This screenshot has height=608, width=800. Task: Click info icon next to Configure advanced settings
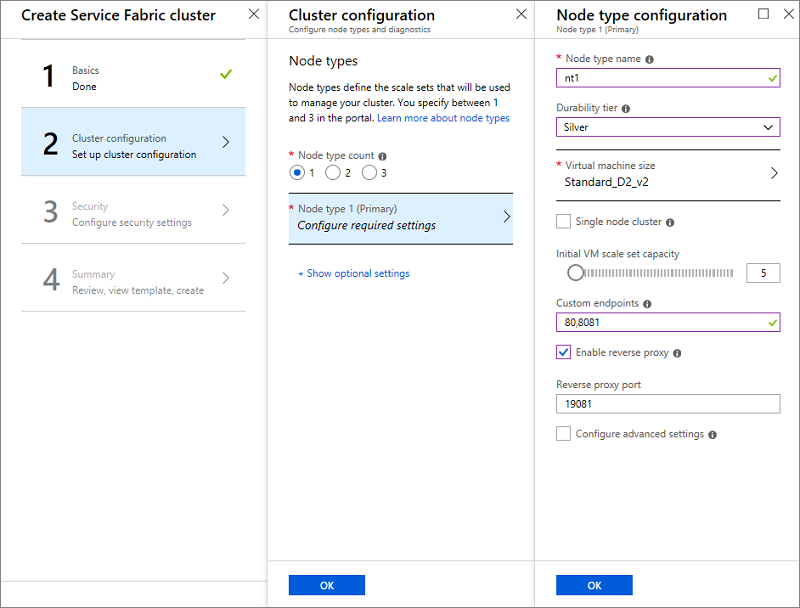tap(713, 435)
